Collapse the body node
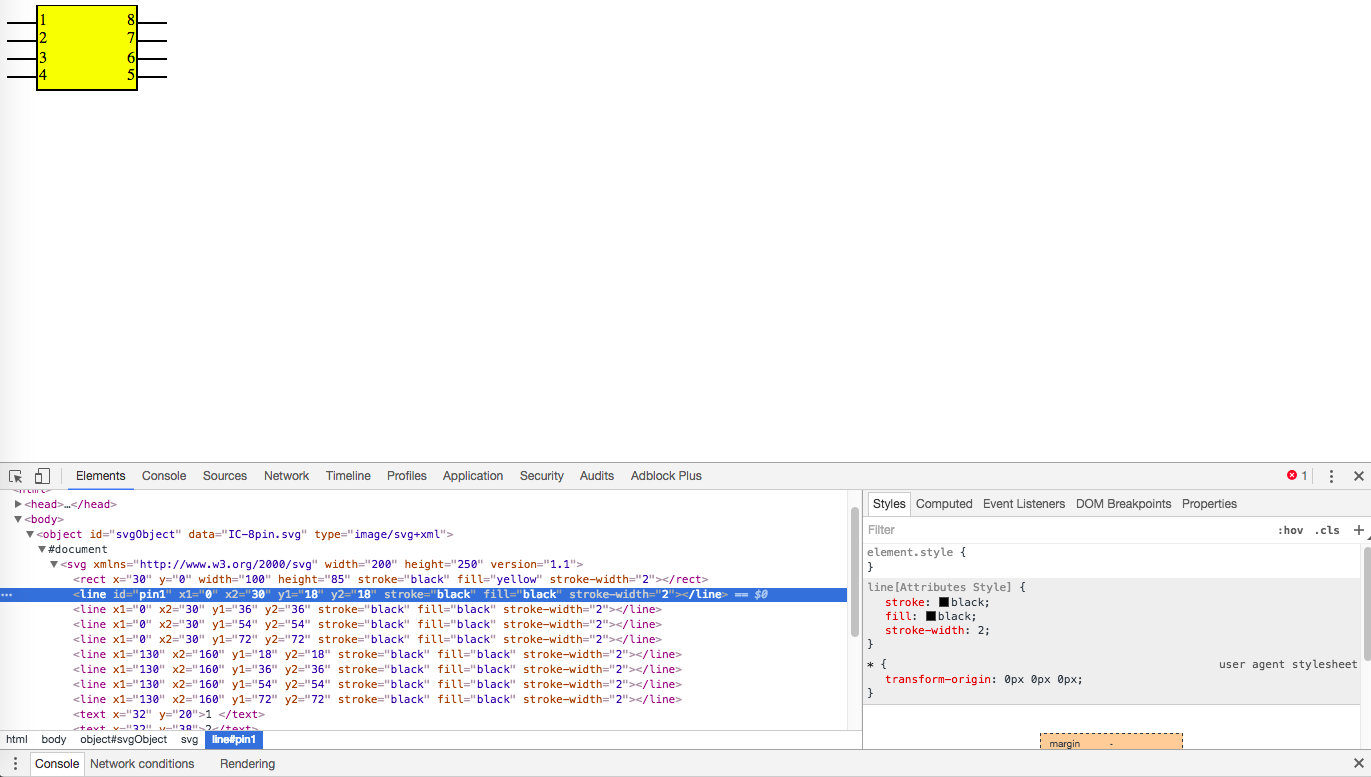The width and height of the screenshot is (1371, 777). point(18,519)
